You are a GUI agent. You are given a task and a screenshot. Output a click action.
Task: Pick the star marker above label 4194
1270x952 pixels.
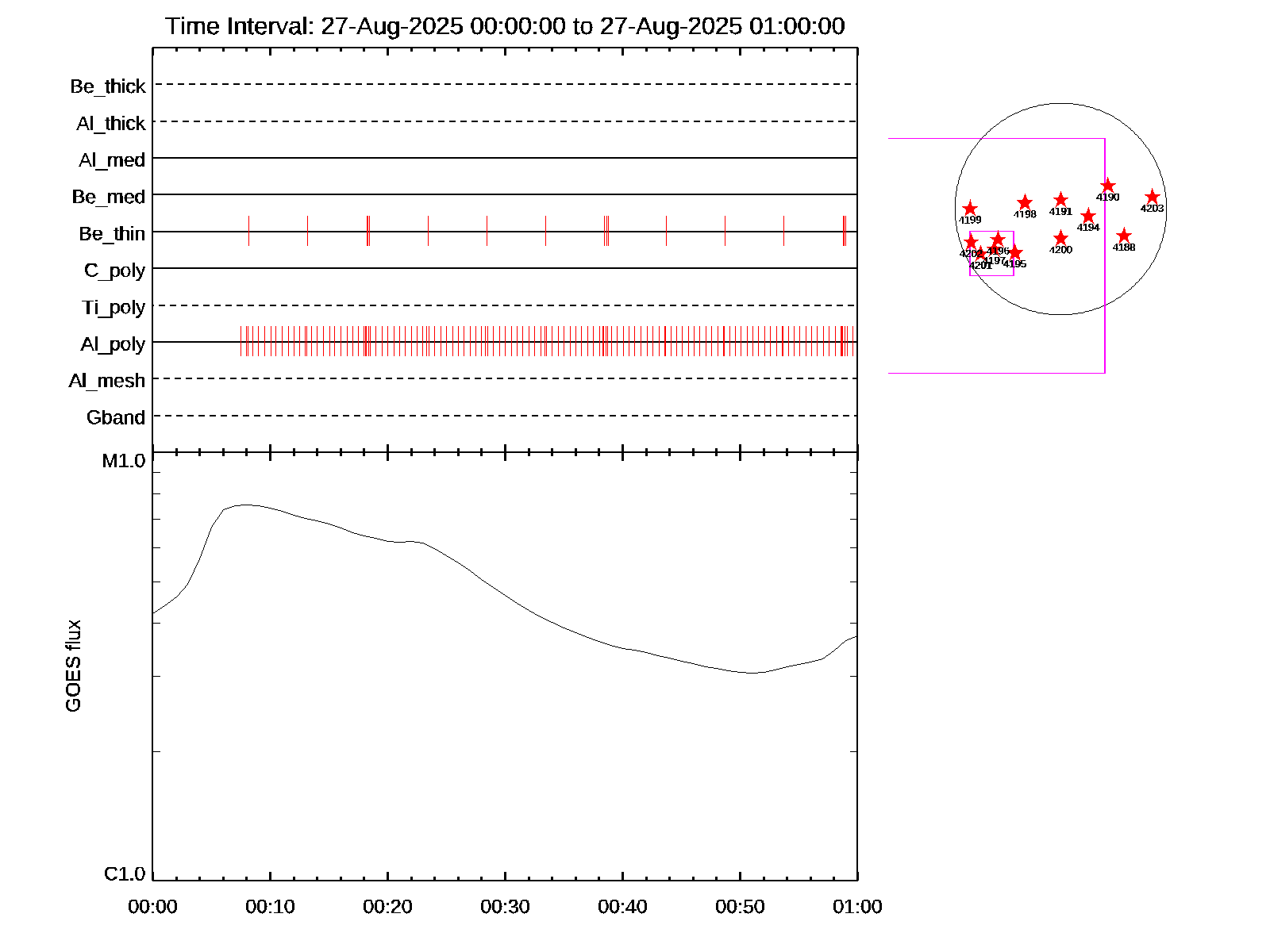(1088, 216)
